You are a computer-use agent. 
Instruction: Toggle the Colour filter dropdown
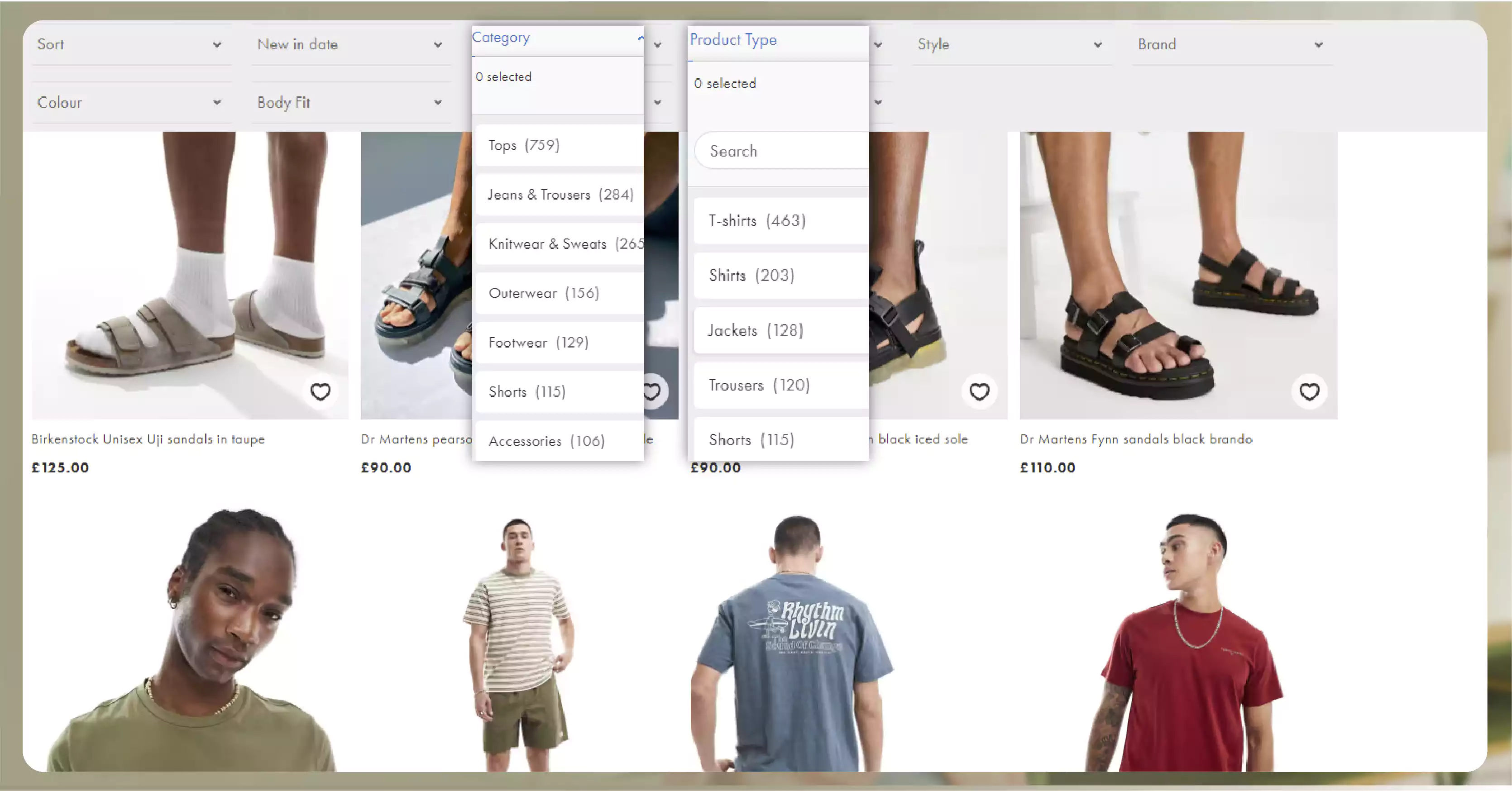click(x=128, y=102)
